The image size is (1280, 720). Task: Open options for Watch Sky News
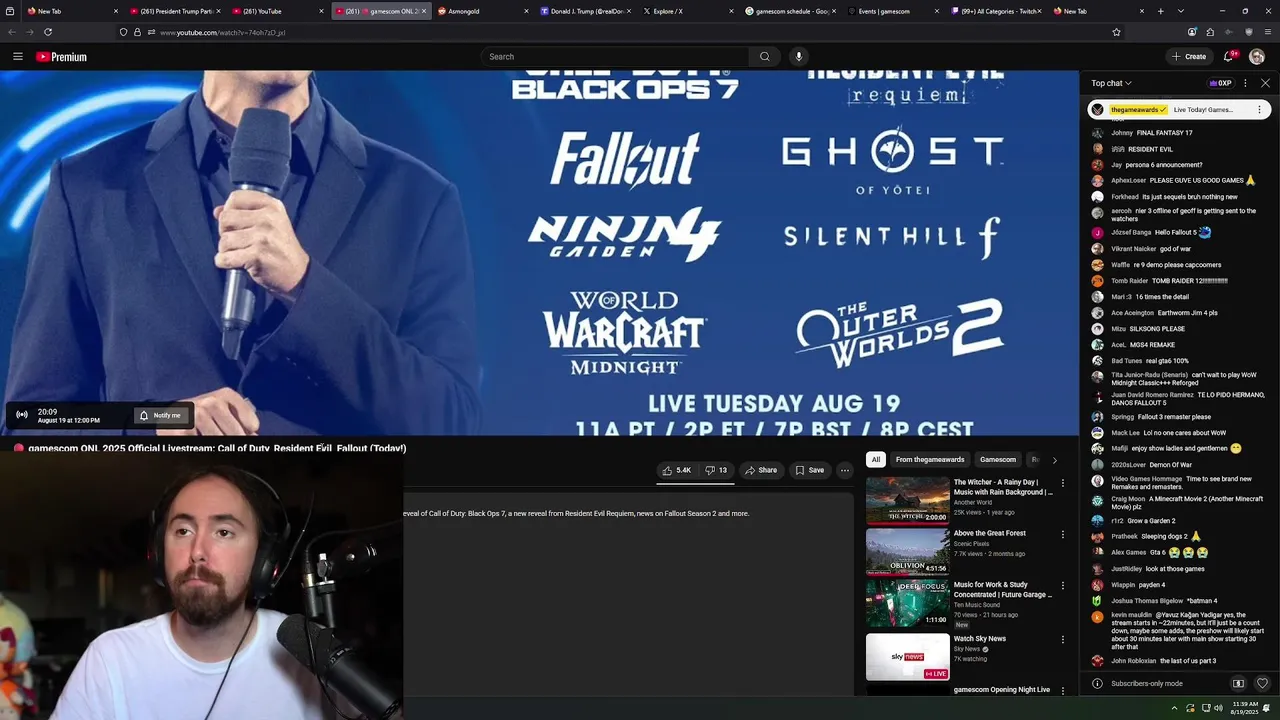coord(1062,639)
